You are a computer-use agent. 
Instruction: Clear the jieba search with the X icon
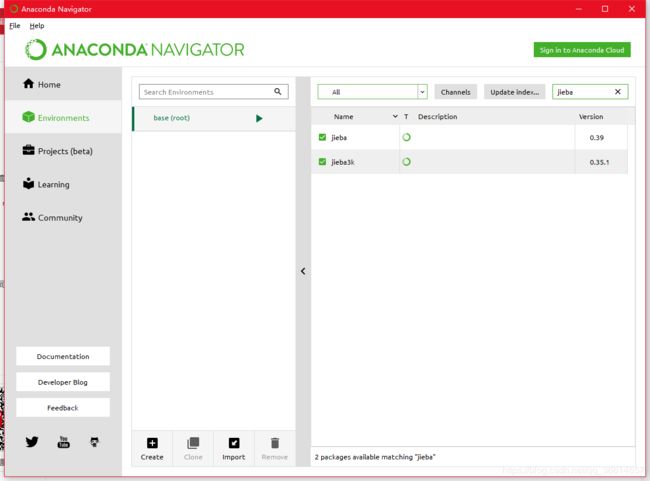click(x=617, y=92)
